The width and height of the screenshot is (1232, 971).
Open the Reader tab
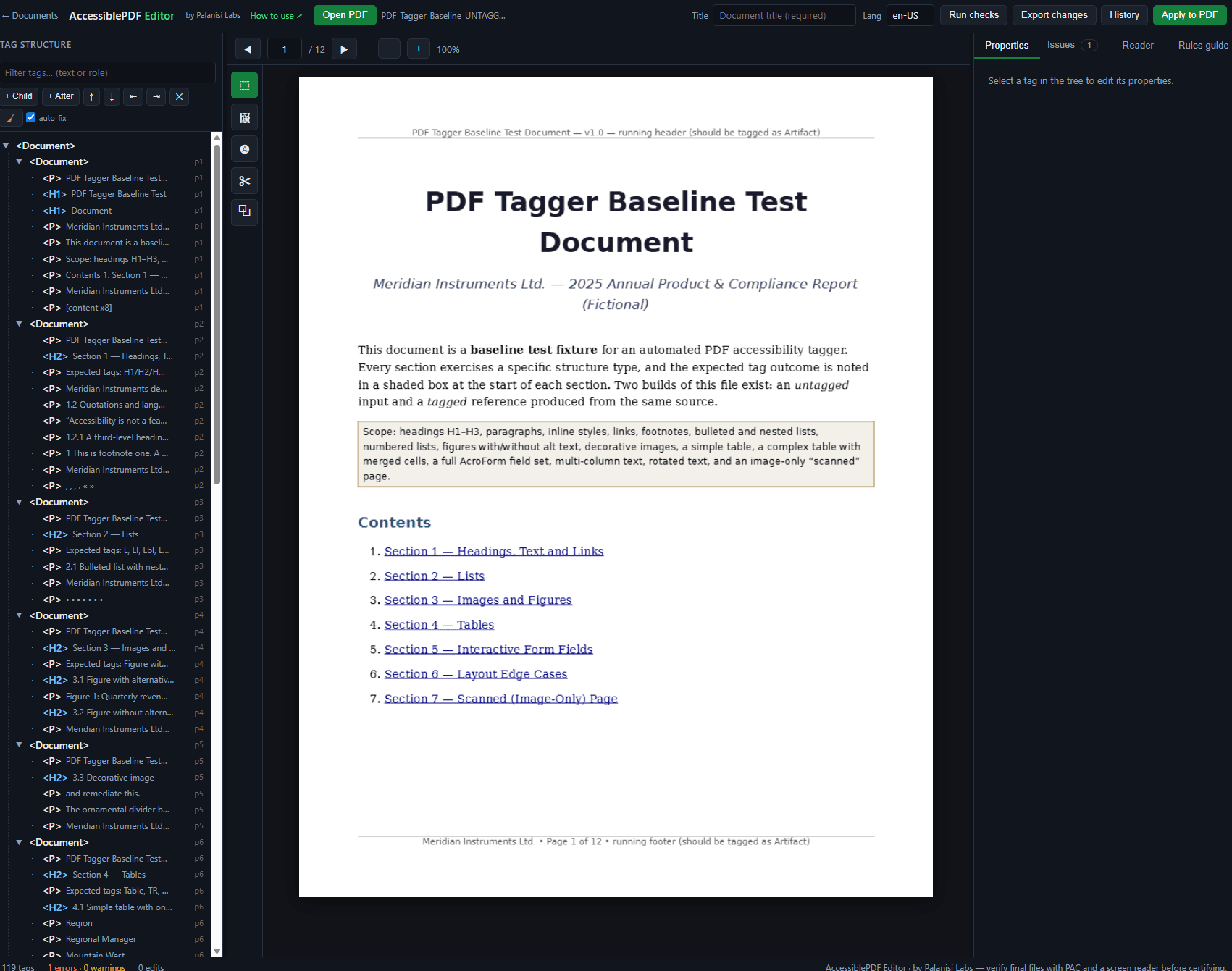coord(1138,45)
